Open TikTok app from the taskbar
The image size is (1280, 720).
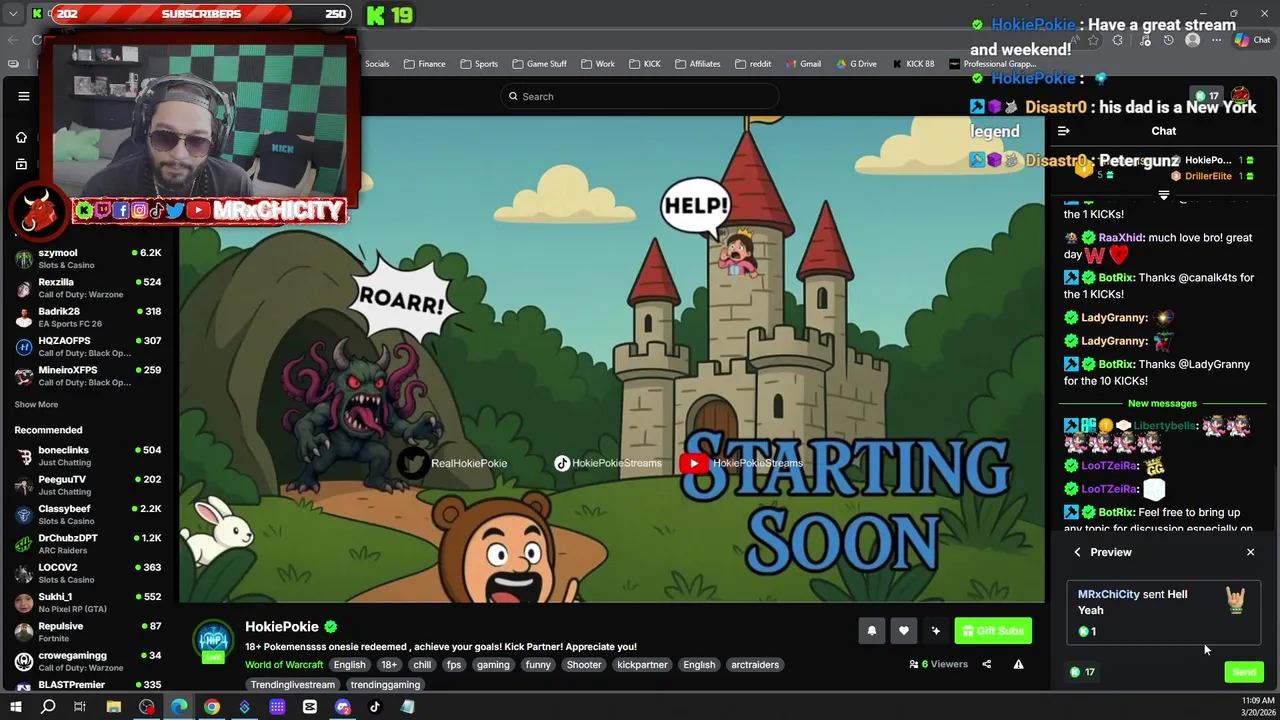click(x=375, y=707)
